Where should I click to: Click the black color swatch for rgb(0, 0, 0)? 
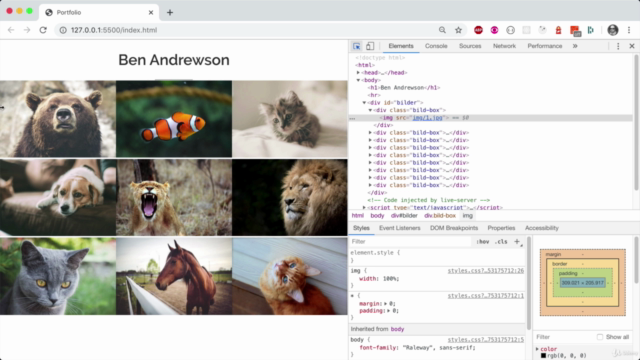pyautogui.click(x=543, y=356)
